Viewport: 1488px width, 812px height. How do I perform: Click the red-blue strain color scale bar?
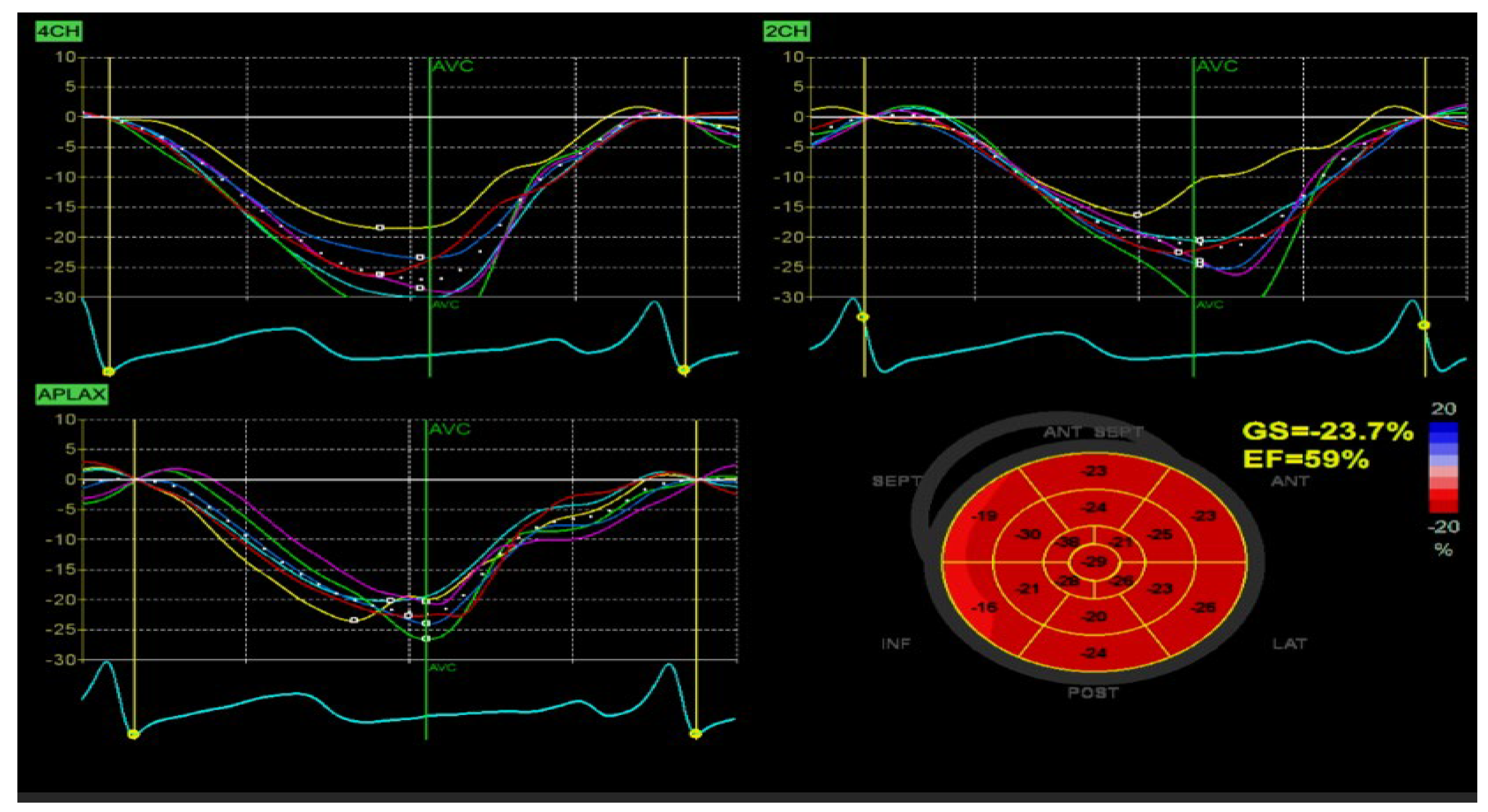tap(1443, 468)
